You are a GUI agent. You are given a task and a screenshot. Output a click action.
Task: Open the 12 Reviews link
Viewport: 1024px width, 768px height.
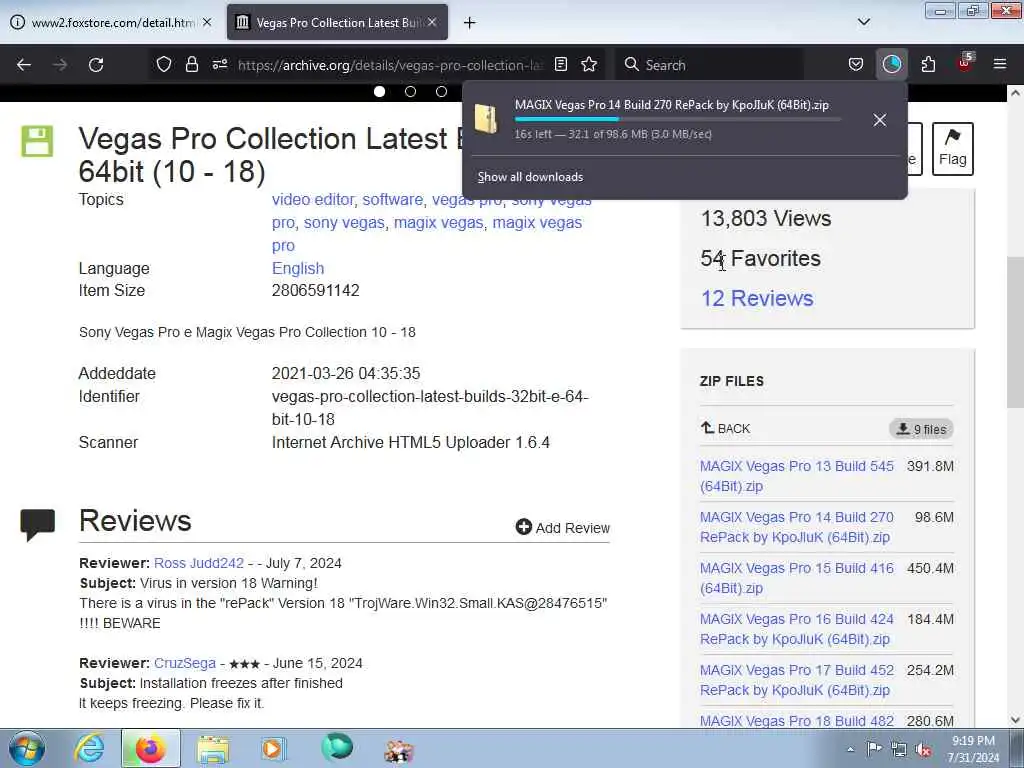click(x=757, y=298)
